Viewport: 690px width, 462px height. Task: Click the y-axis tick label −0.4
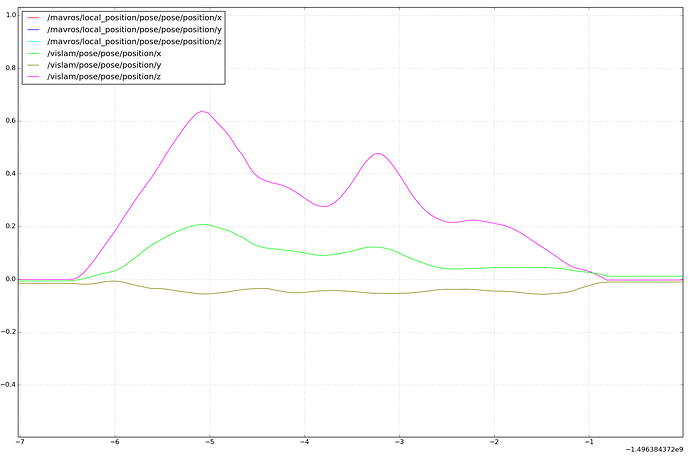point(9,385)
